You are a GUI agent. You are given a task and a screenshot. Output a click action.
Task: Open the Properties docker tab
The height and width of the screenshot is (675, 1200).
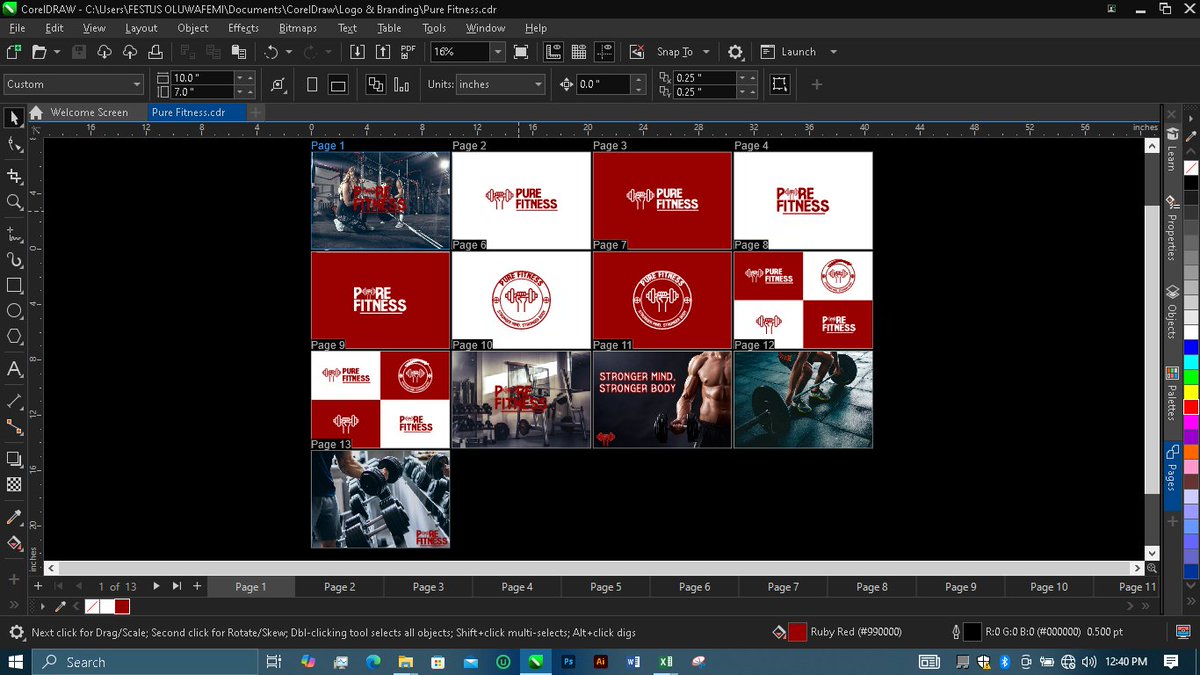(1172, 228)
